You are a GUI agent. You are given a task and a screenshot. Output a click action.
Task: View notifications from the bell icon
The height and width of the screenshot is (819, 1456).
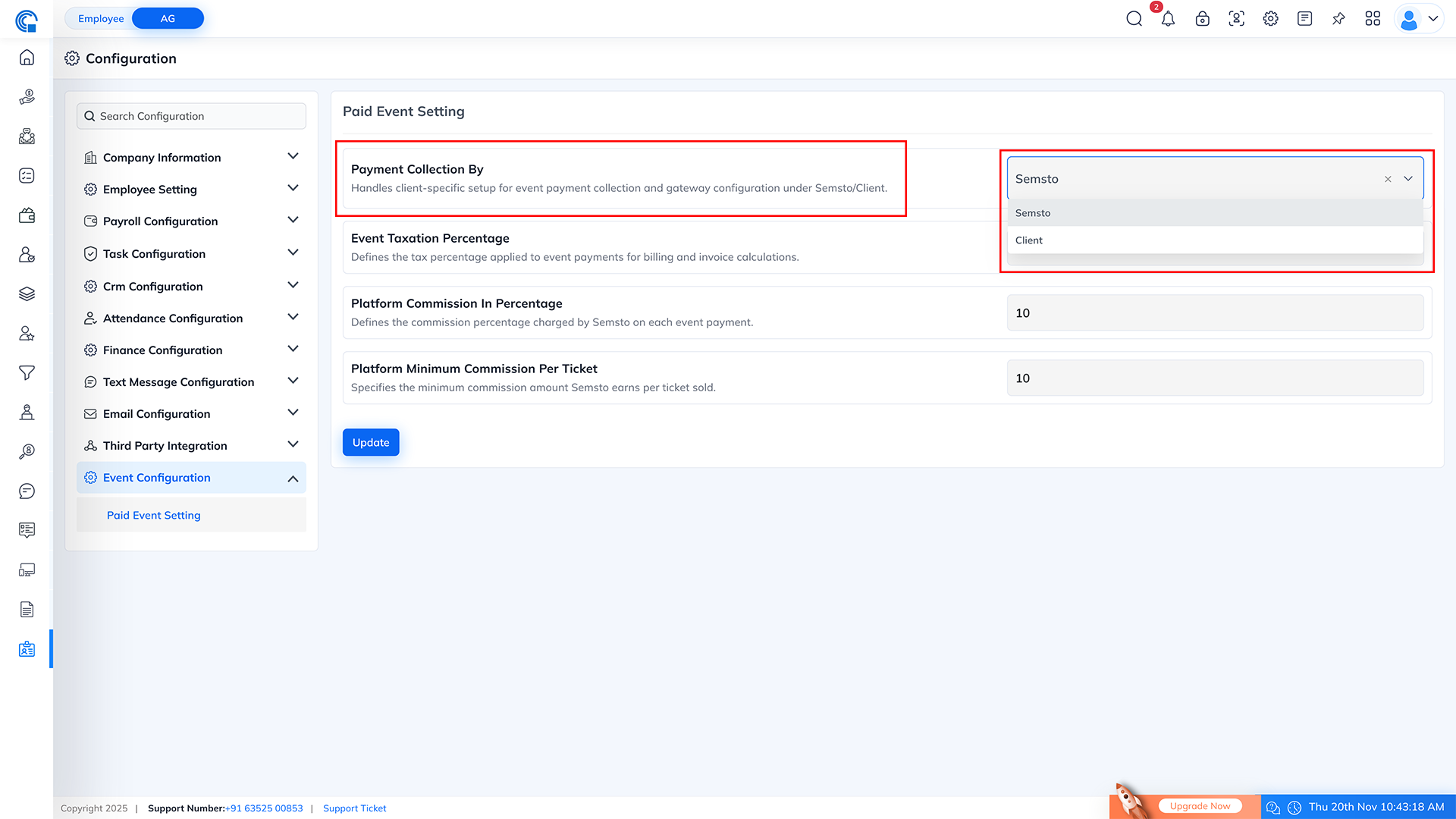[x=1168, y=19]
